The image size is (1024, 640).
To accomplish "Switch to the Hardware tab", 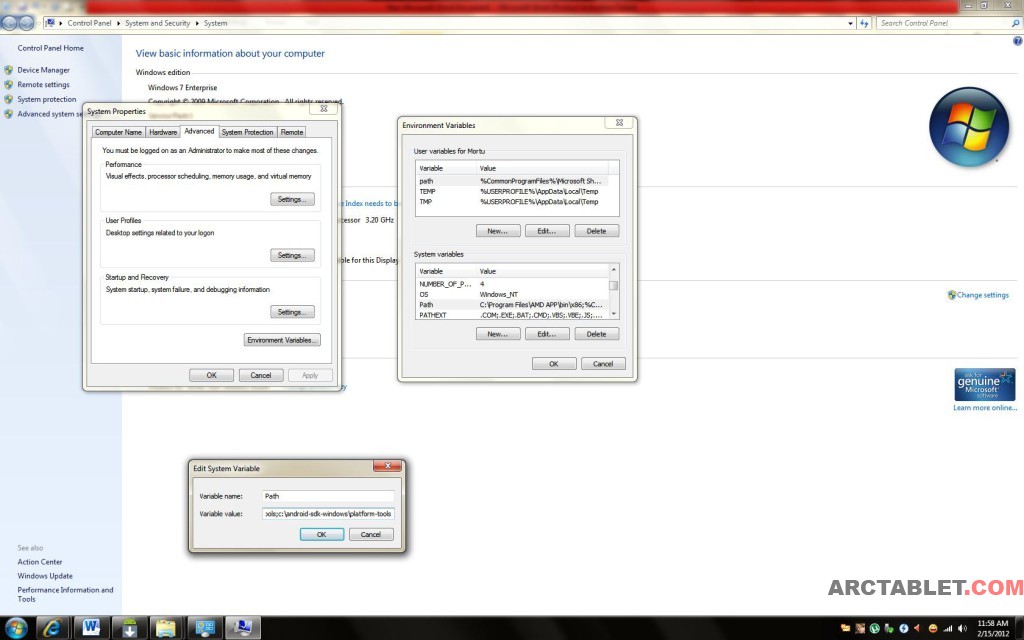I will tap(163, 132).
